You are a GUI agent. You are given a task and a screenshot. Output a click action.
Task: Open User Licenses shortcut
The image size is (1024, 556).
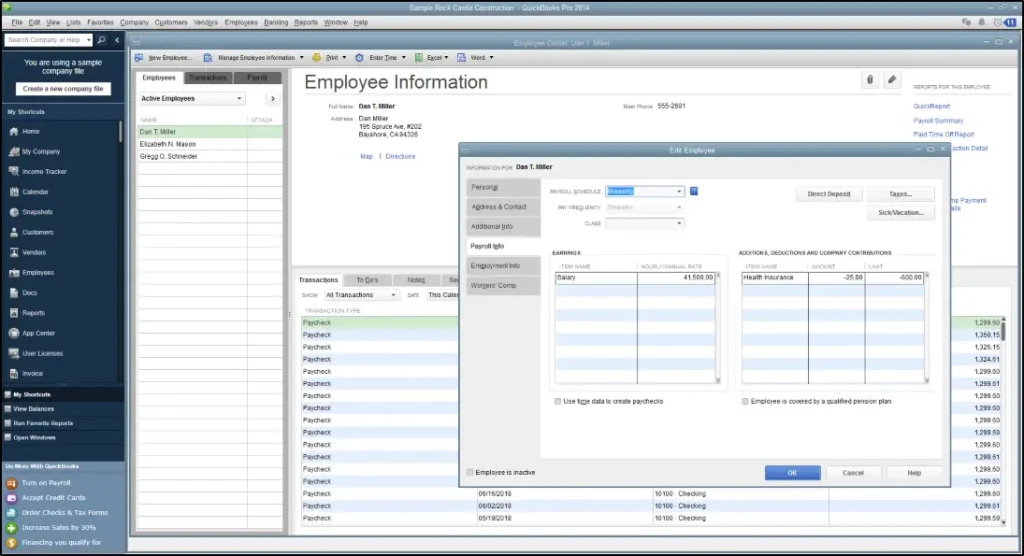pos(42,354)
